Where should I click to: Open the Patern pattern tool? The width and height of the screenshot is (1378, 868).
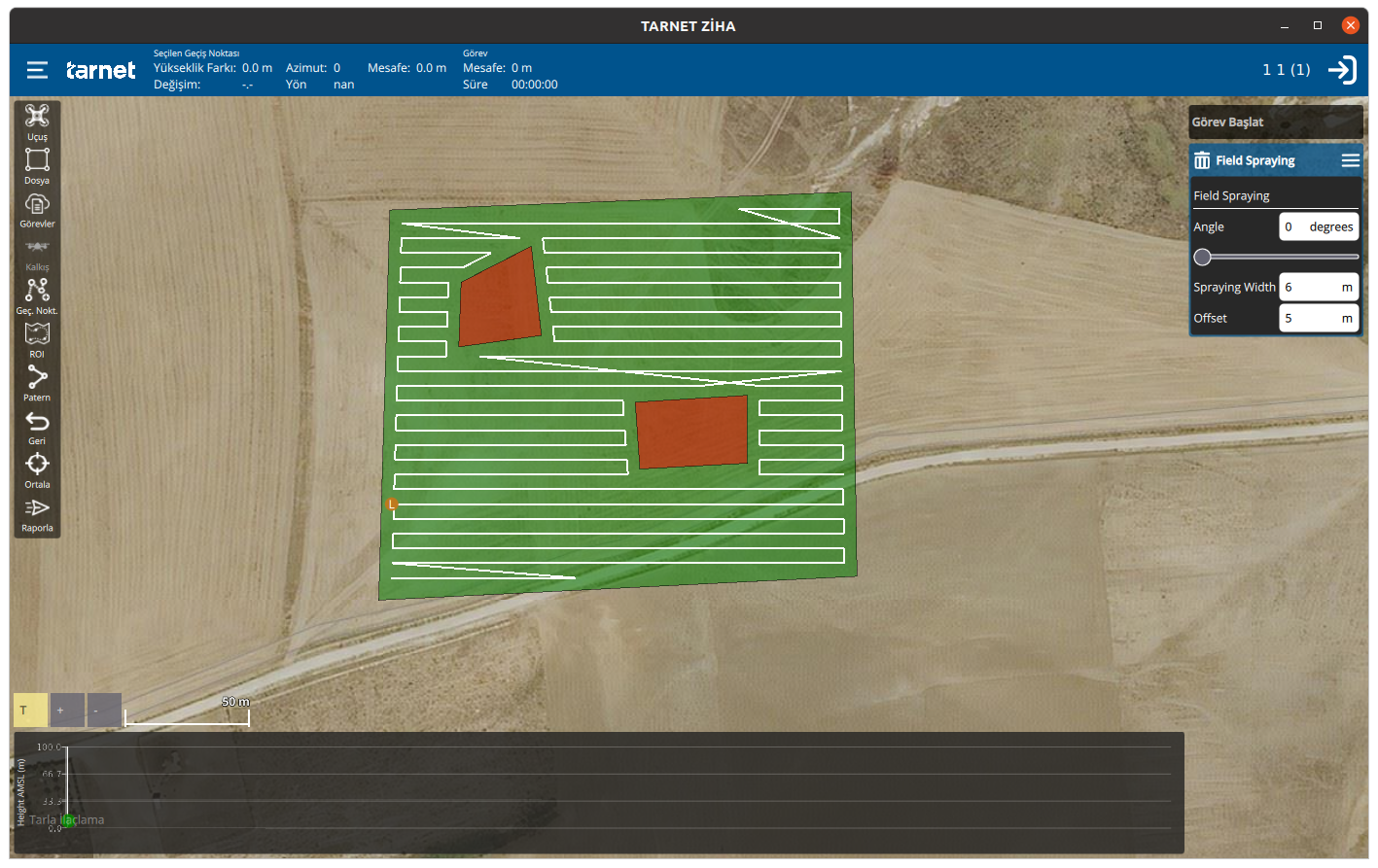pos(37,384)
